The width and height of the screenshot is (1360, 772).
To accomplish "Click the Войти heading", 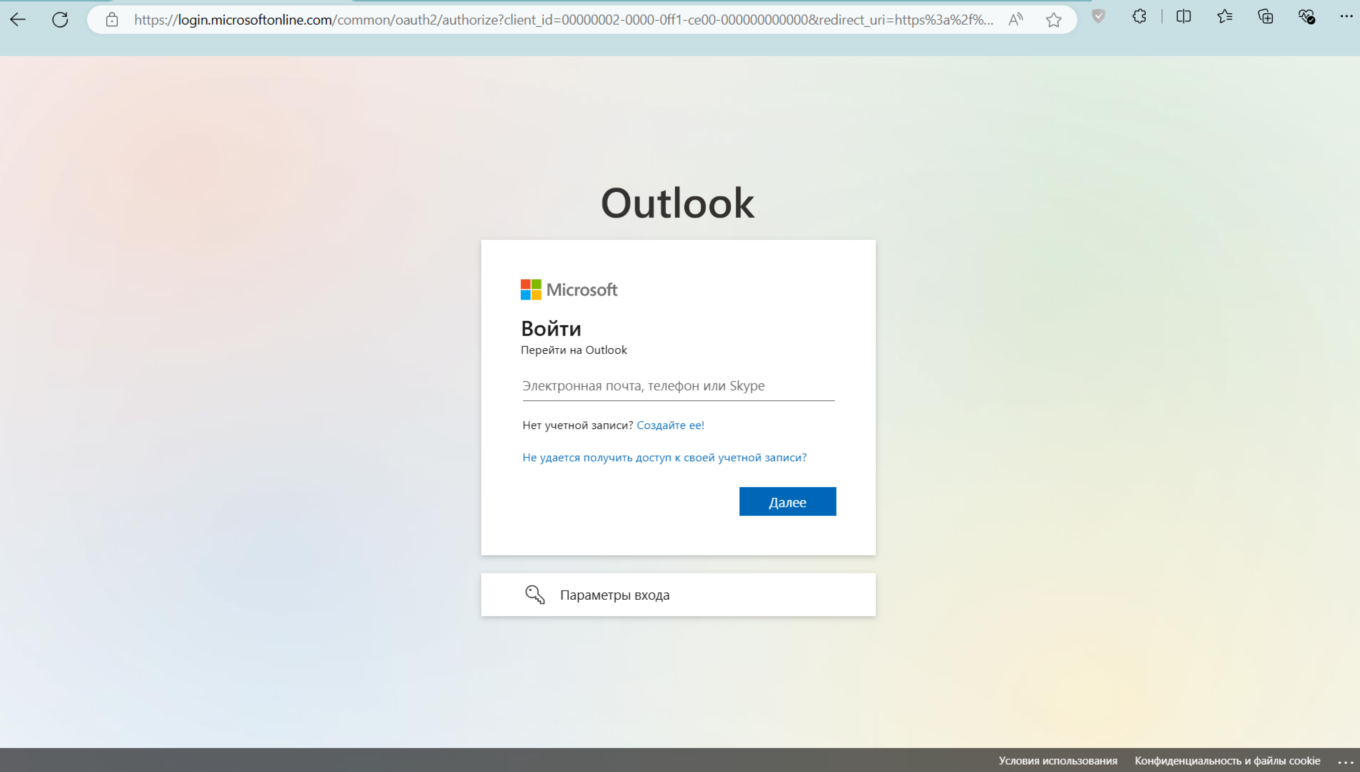I will 551,328.
